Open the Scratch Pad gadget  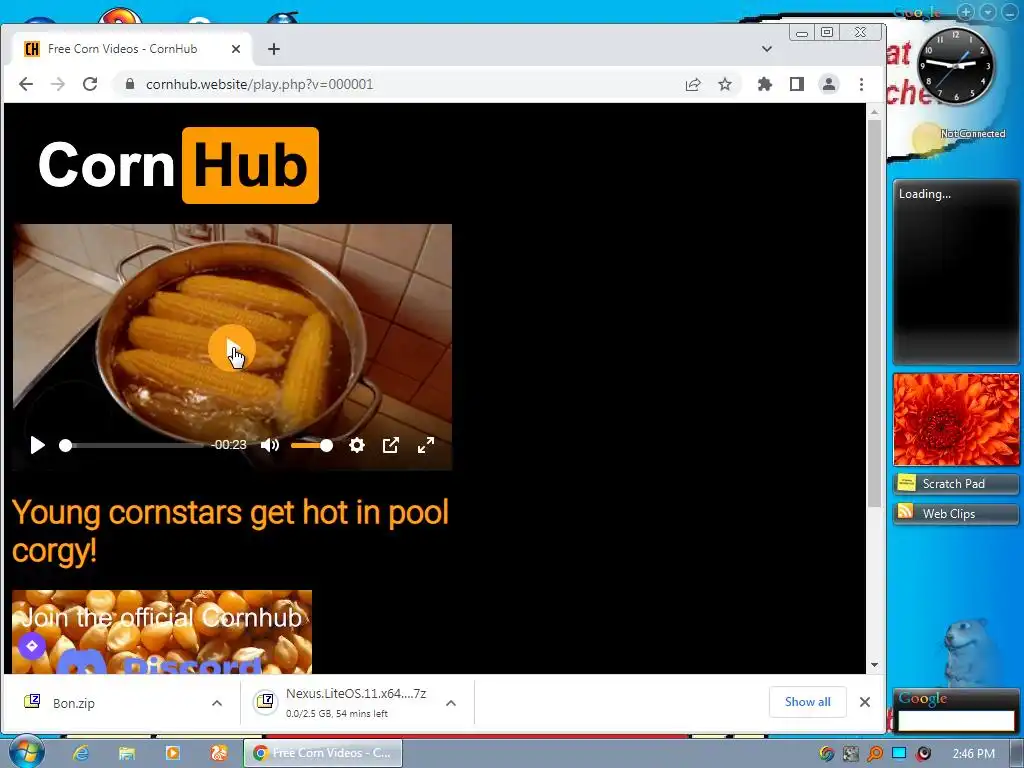point(956,483)
